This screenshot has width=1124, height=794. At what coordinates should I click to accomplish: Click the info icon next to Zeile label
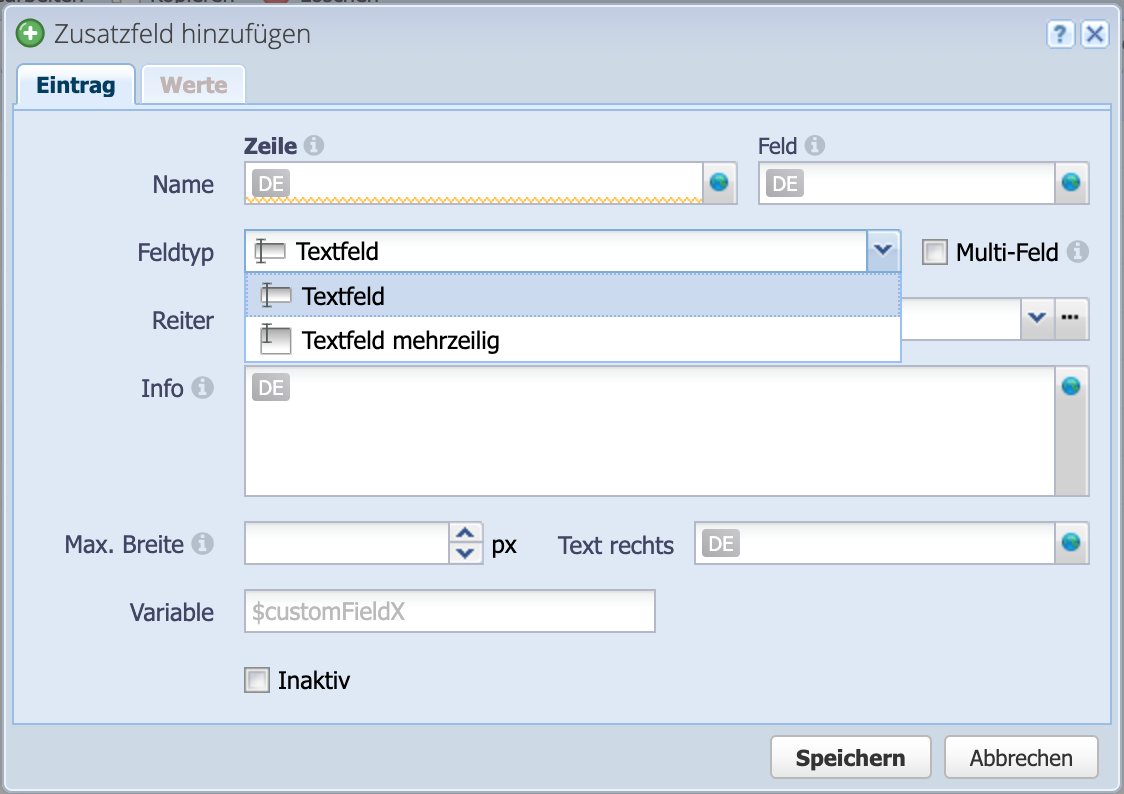tap(311, 145)
